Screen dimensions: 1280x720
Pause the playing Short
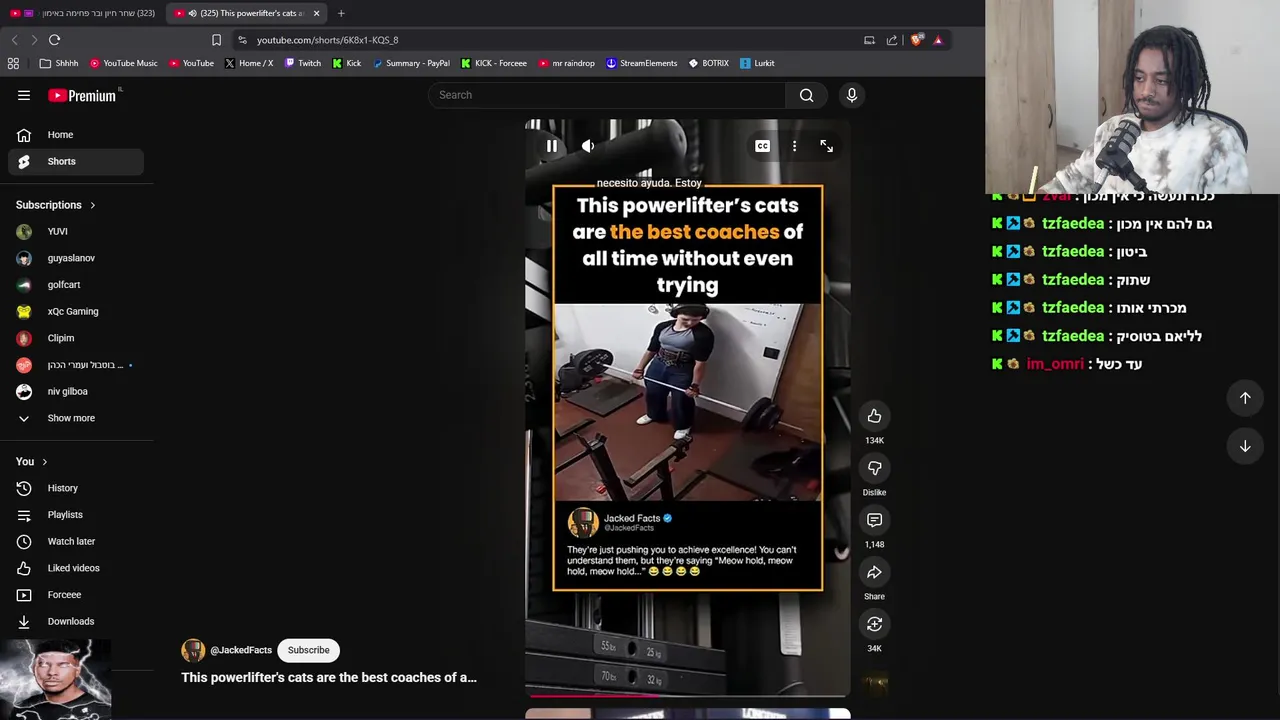pyautogui.click(x=551, y=146)
